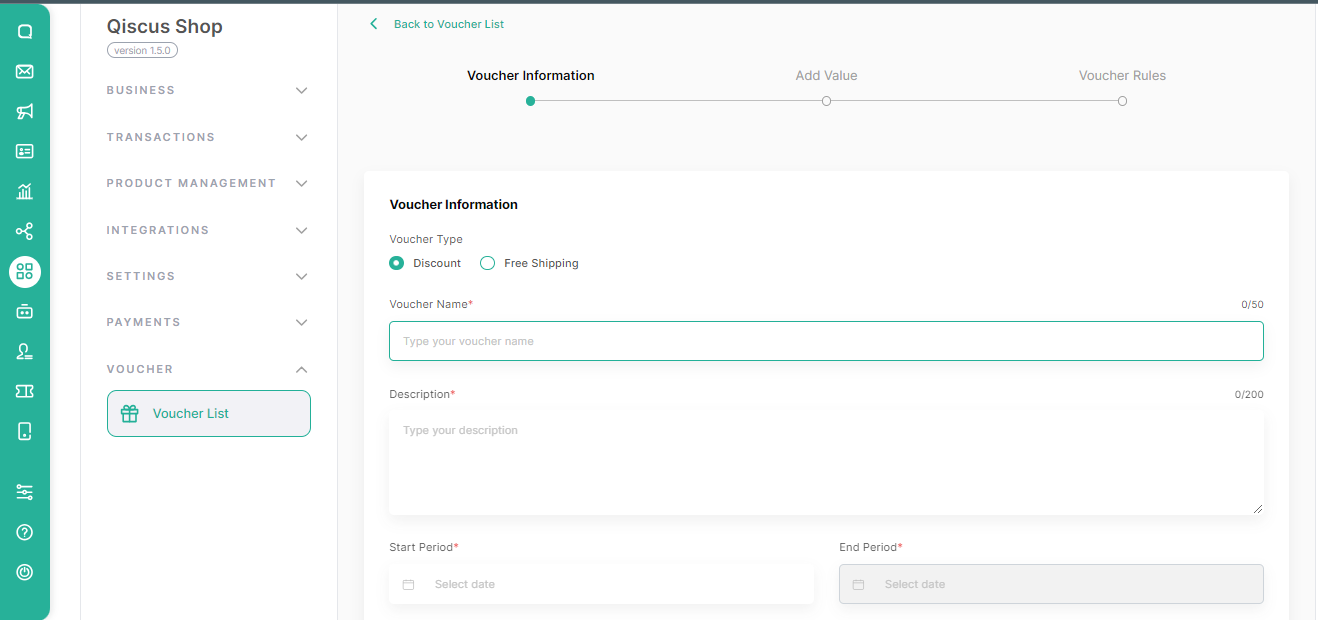Select the Free Shipping voucher type

[x=488, y=263]
